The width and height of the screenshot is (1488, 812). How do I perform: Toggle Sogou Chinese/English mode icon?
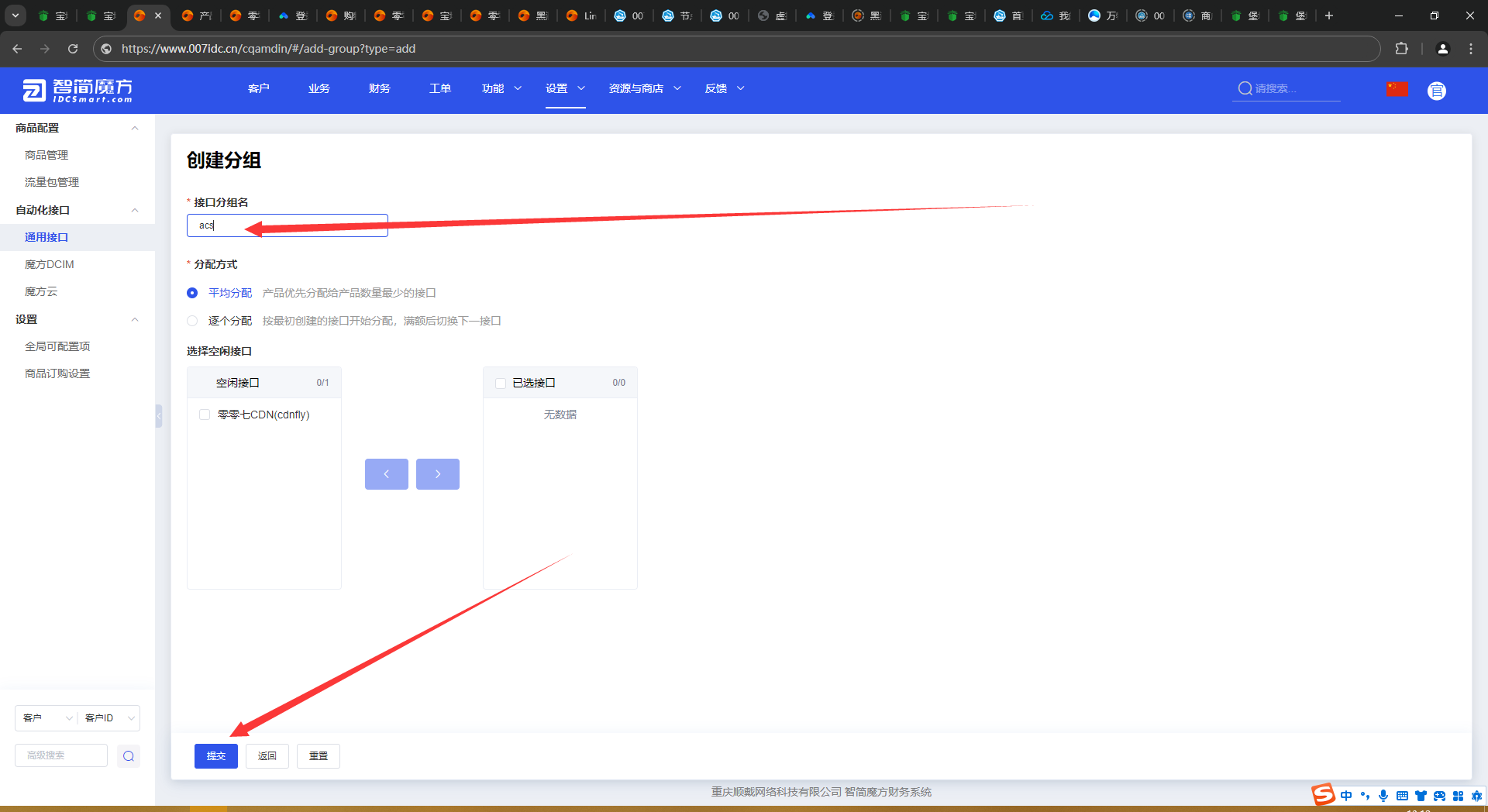[x=1346, y=796]
